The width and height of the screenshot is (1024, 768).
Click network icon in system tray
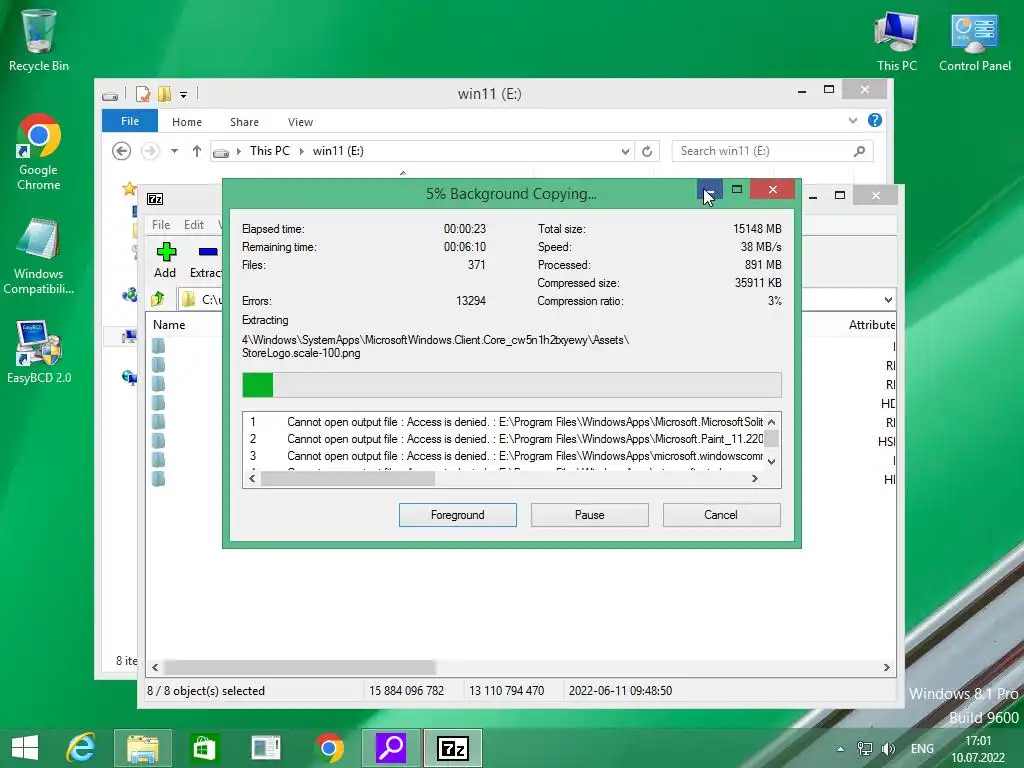[x=864, y=748]
